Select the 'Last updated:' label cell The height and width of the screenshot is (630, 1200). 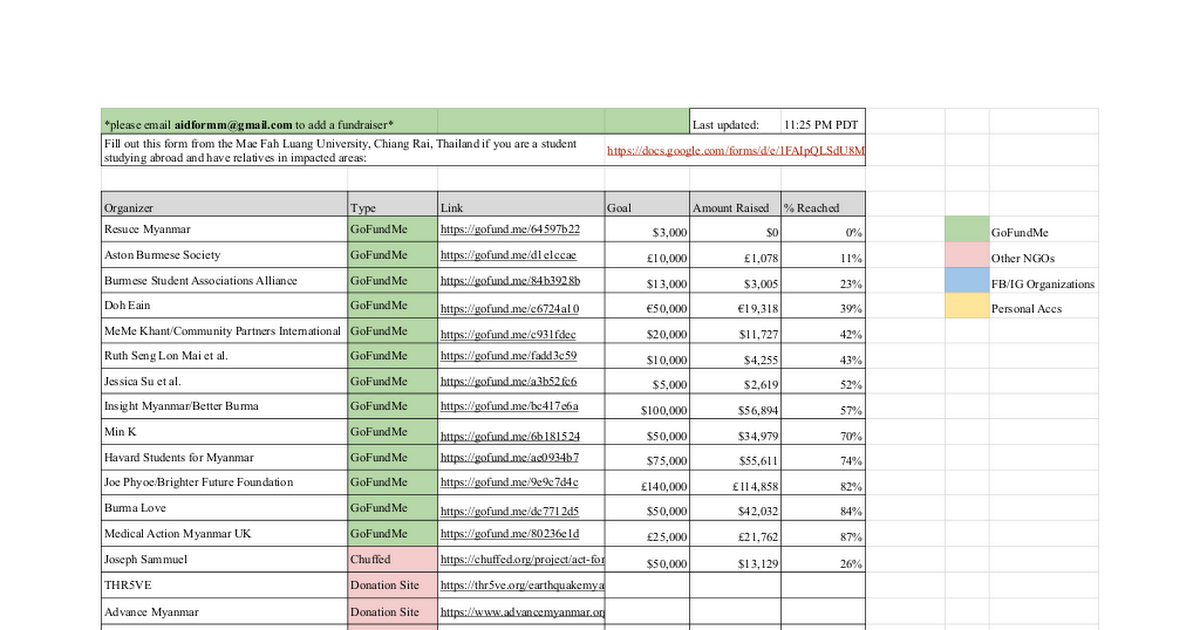tap(735, 121)
